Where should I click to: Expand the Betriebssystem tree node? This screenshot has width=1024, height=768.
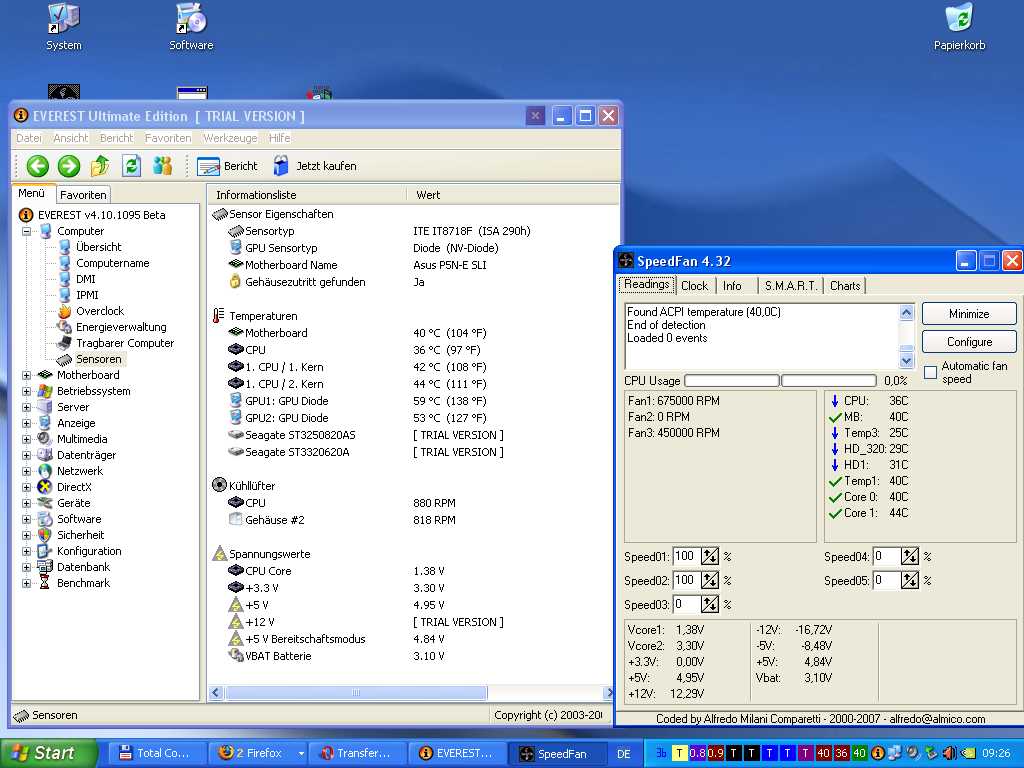pyautogui.click(x=26, y=391)
